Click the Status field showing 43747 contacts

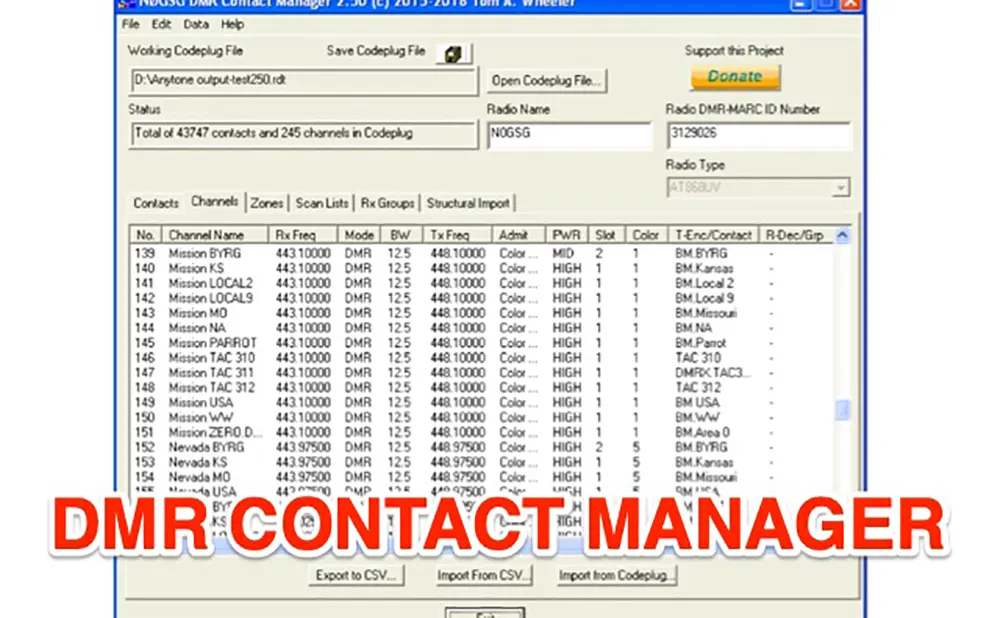click(x=303, y=135)
